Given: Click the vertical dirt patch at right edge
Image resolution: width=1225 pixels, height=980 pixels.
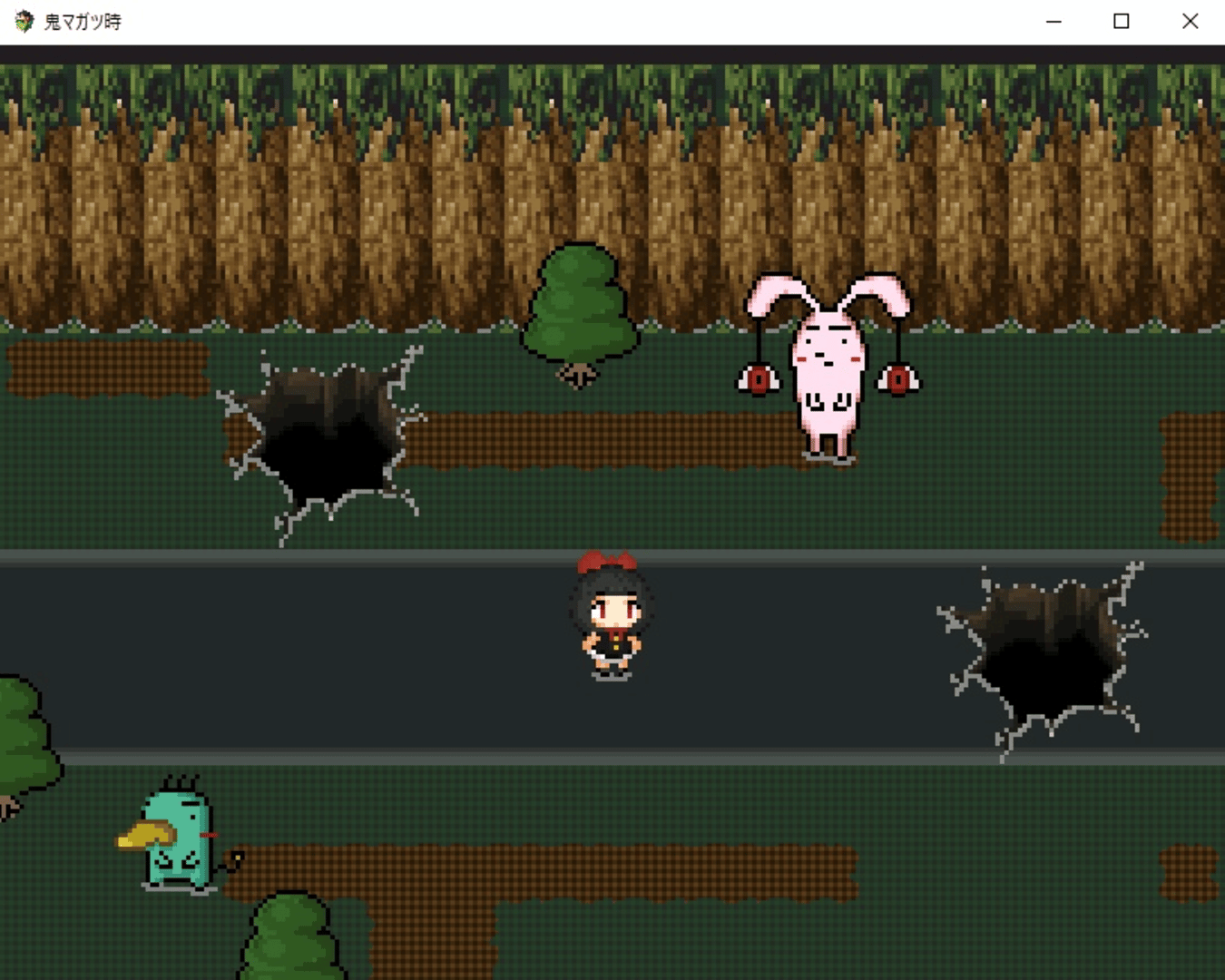Looking at the screenshot, I should point(1191,476).
